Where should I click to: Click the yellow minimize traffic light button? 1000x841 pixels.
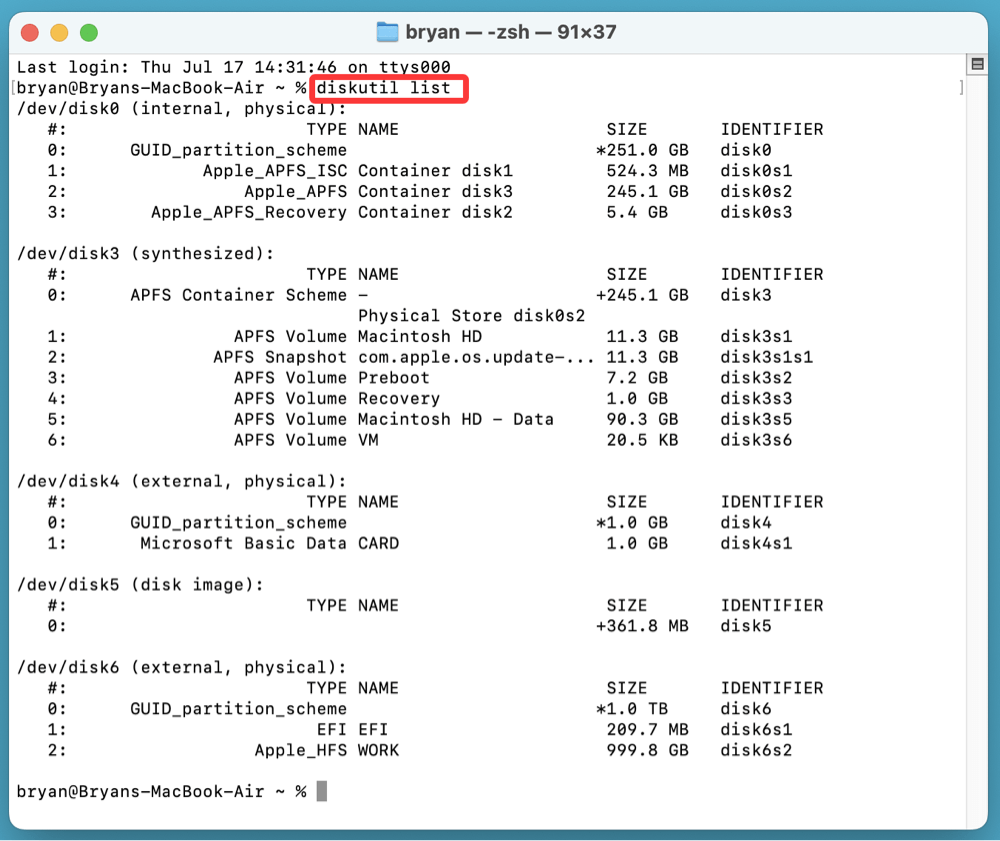tap(59, 31)
